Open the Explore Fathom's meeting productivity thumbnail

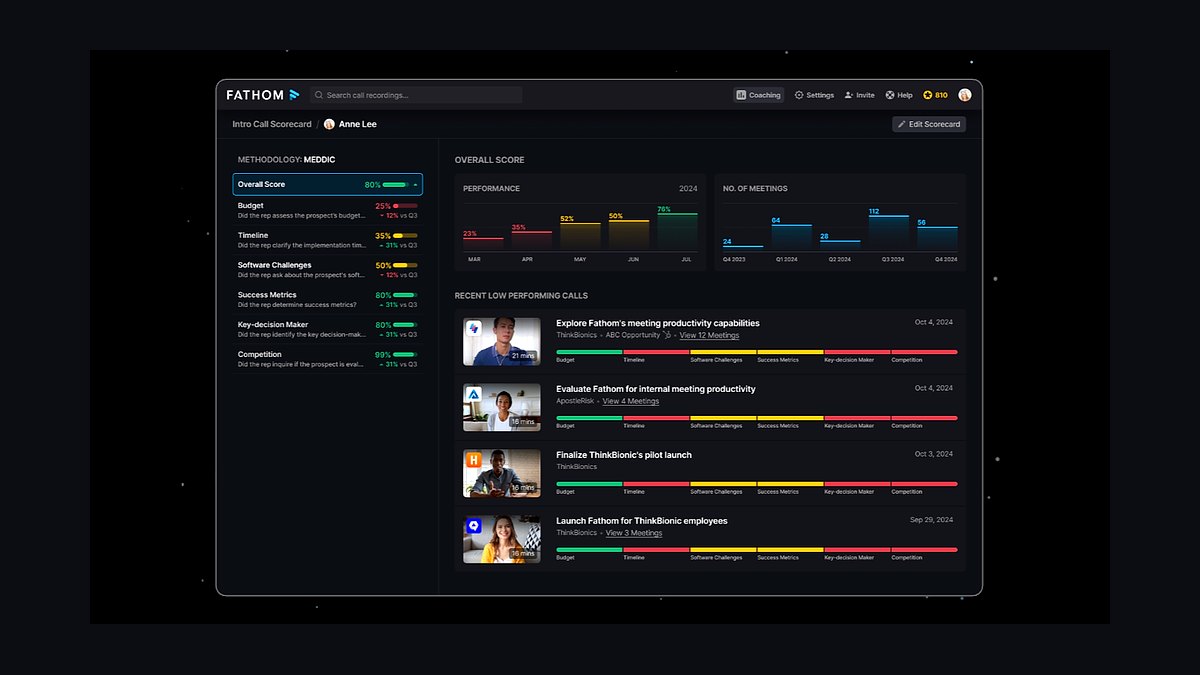(502, 341)
